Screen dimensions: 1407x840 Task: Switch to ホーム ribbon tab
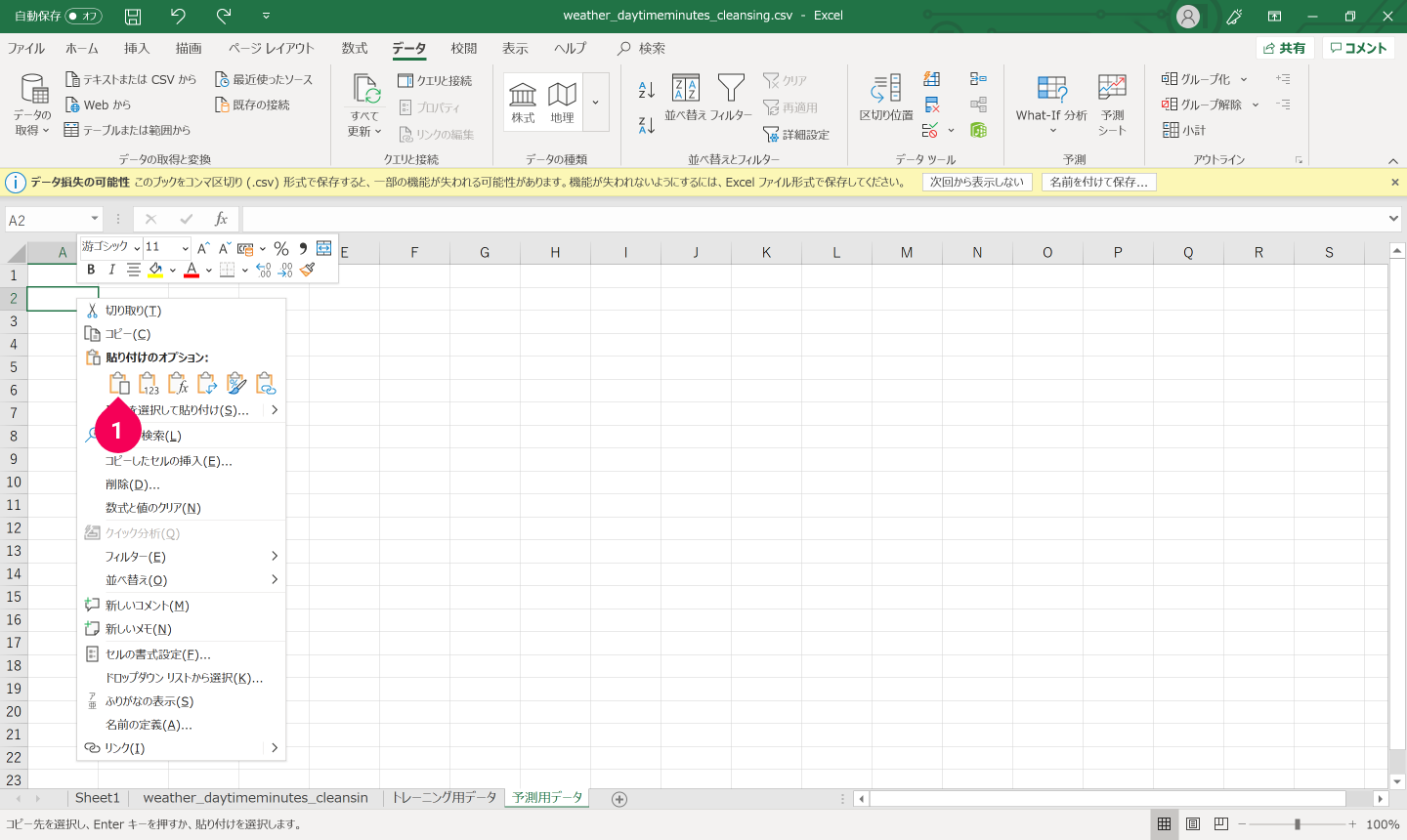click(x=82, y=48)
